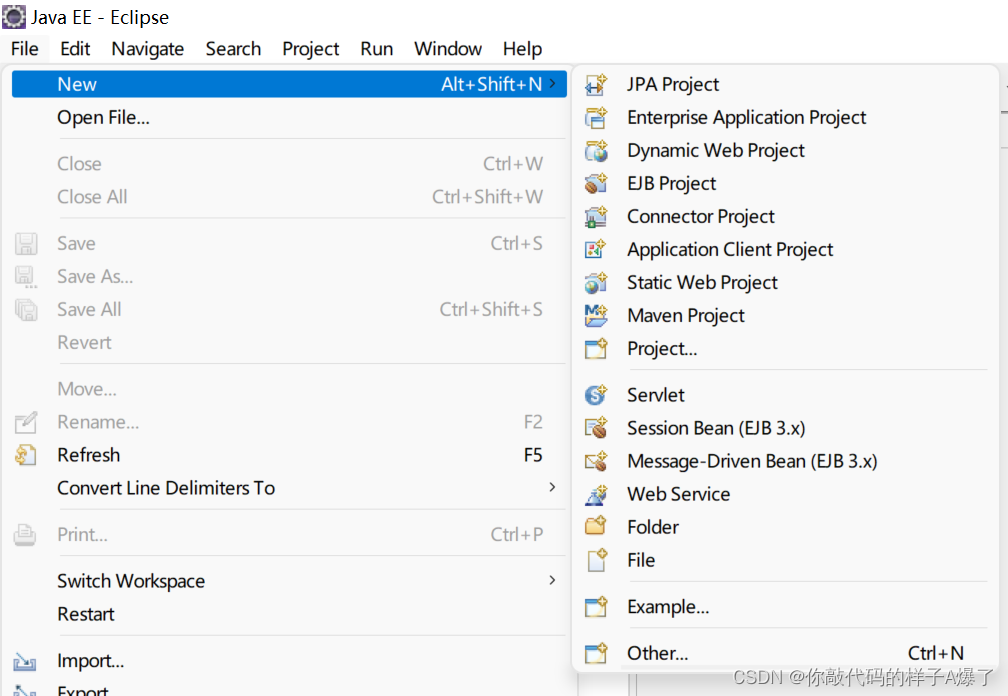This screenshot has width=1008, height=696.
Task: Open the Run menu
Action: (x=377, y=49)
